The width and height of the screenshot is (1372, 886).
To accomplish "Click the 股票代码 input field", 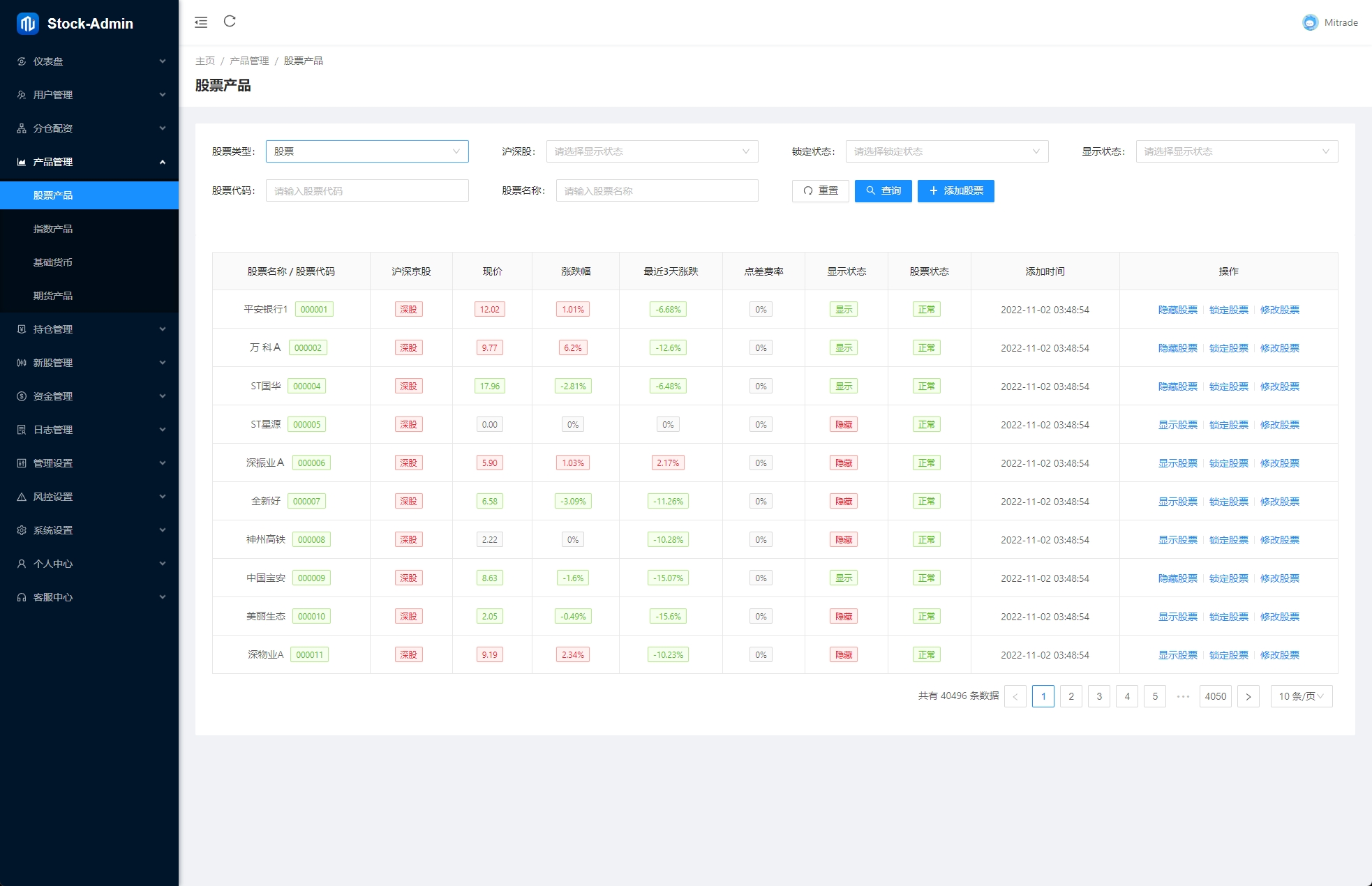I will (x=366, y=190).
